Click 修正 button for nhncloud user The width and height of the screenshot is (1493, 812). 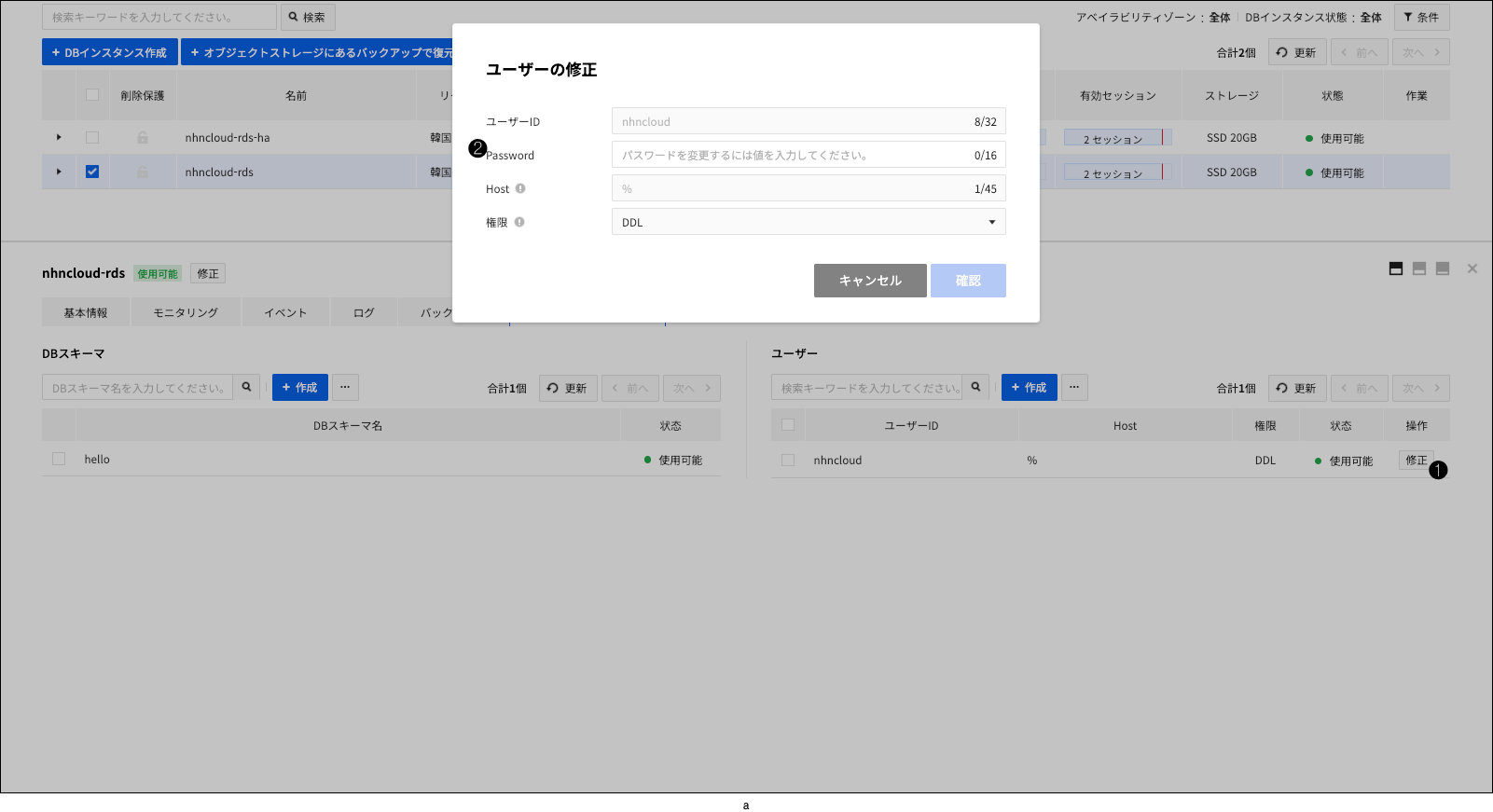(x=1417, y=460)
